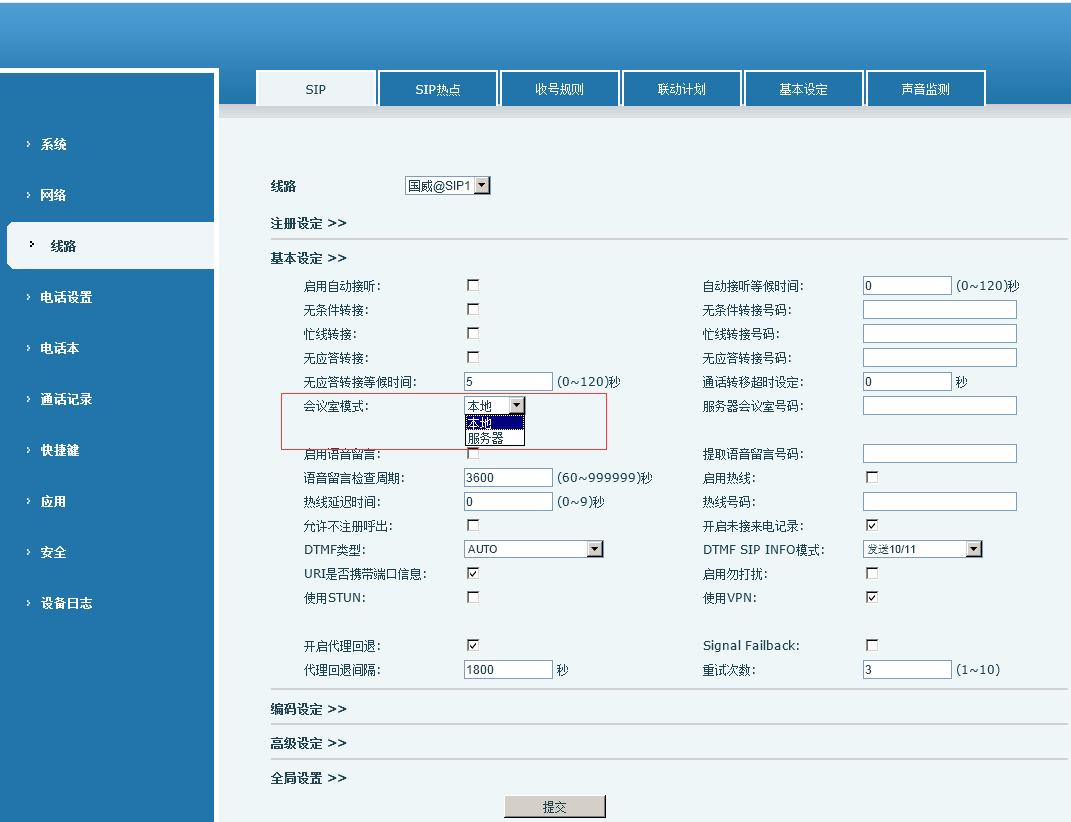The height and width of the screenshot is (822, 1071).
Task: Open 系统 in the sidebar
Action: (x=53, y=144)
